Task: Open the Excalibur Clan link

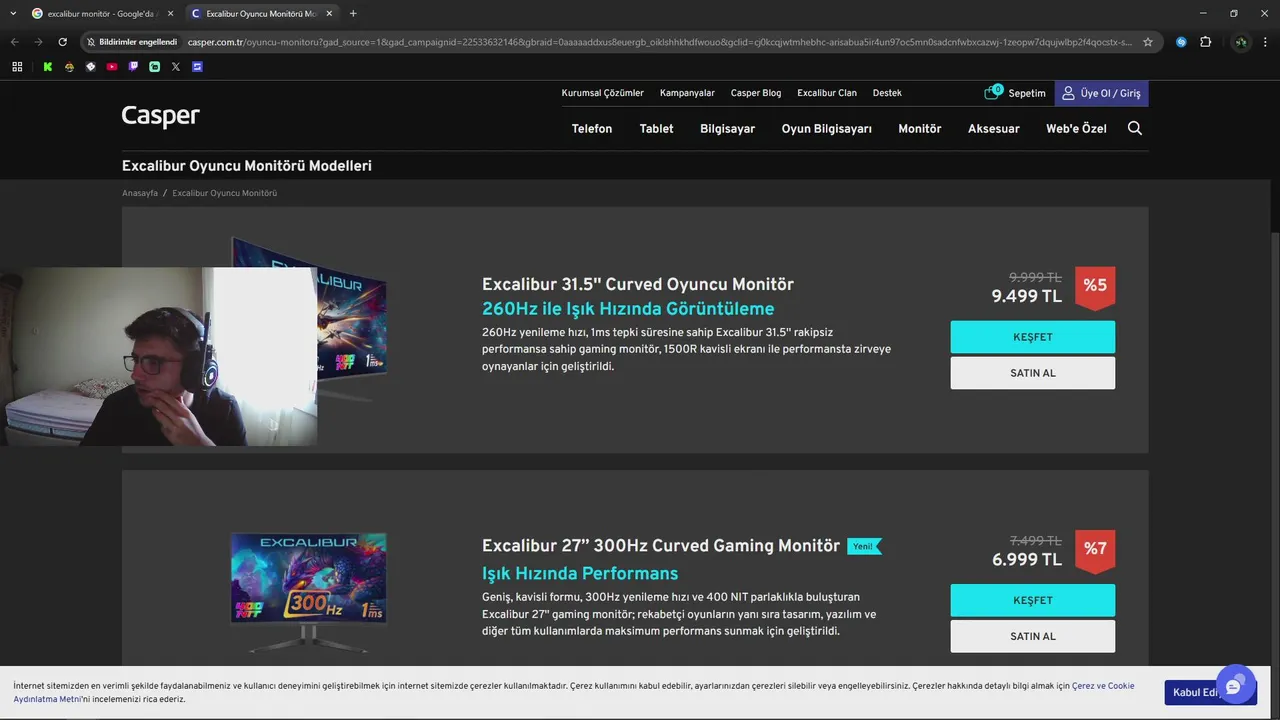Action: click(x=827, y=93)
